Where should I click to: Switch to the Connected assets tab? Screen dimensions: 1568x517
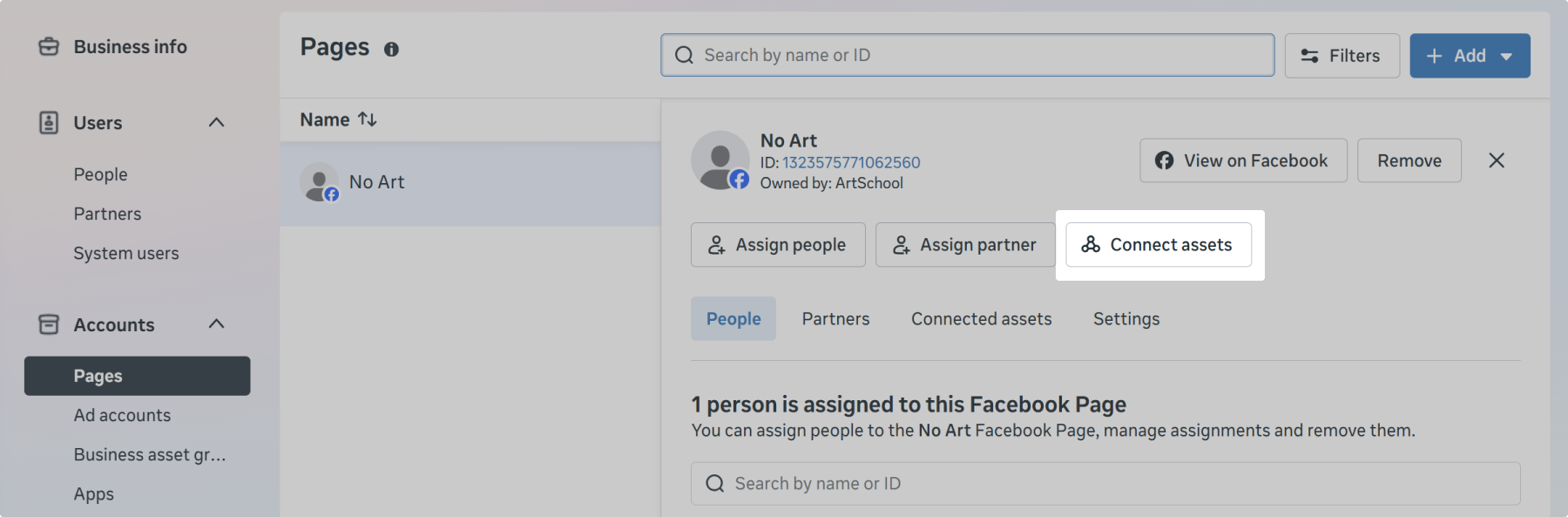(981, 319)
